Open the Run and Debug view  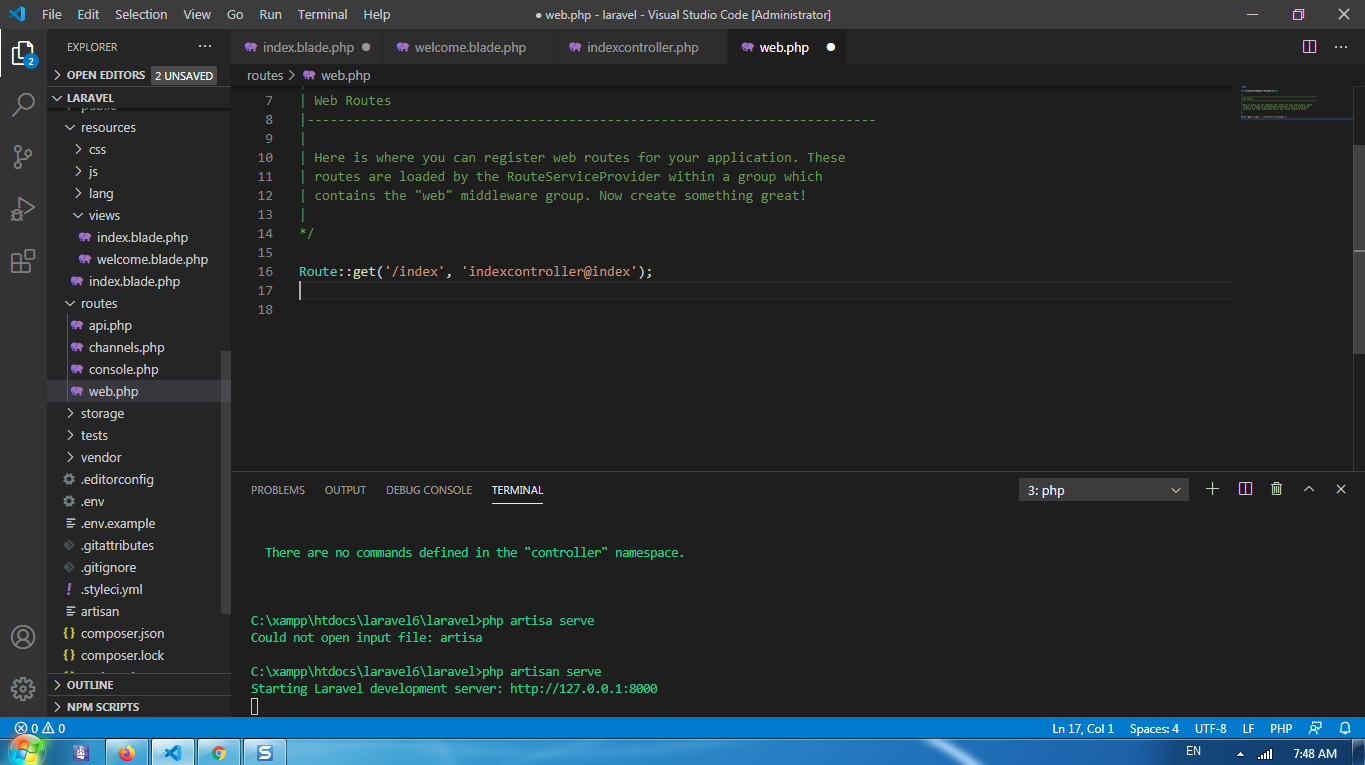tap(23, 209)
